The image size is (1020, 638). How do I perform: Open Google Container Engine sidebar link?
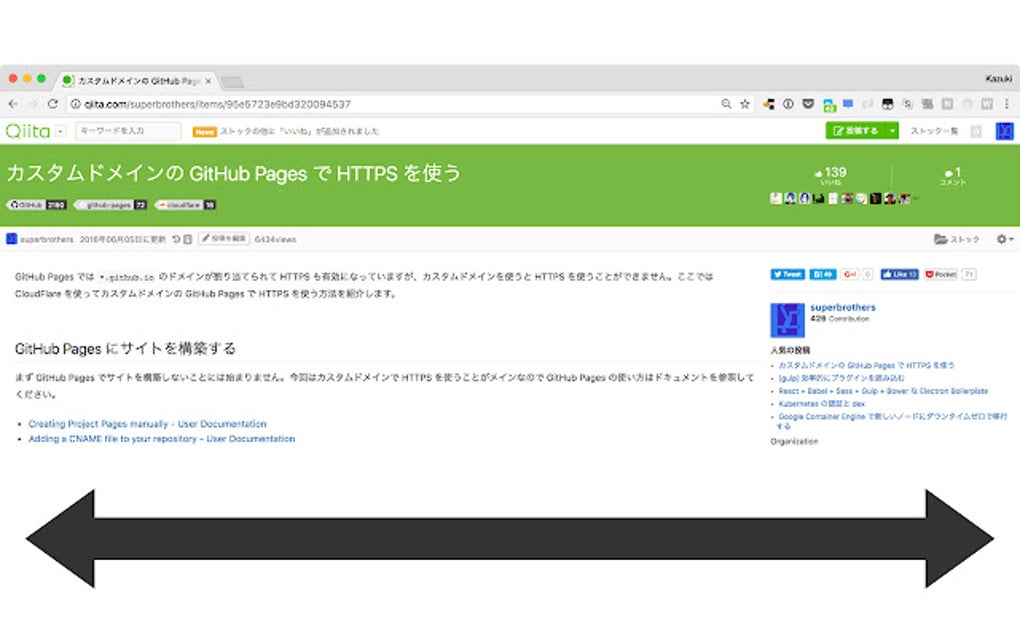tap(892, 421)
